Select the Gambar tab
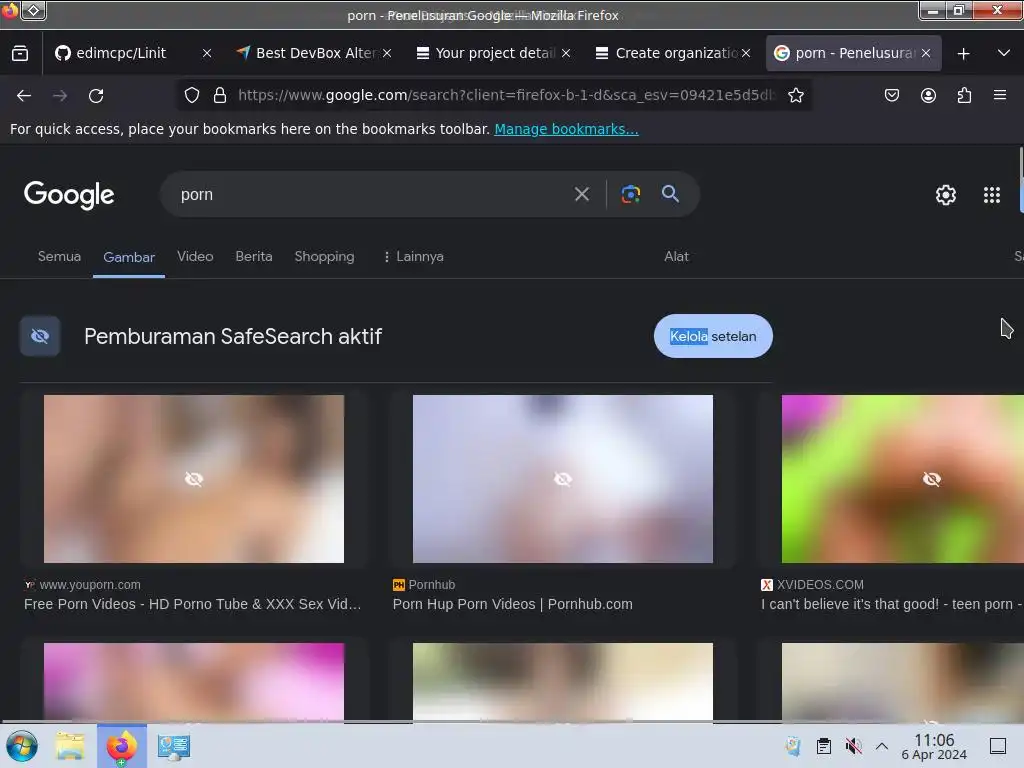Viewport: 1024px width, 768px height. [129, 257]
